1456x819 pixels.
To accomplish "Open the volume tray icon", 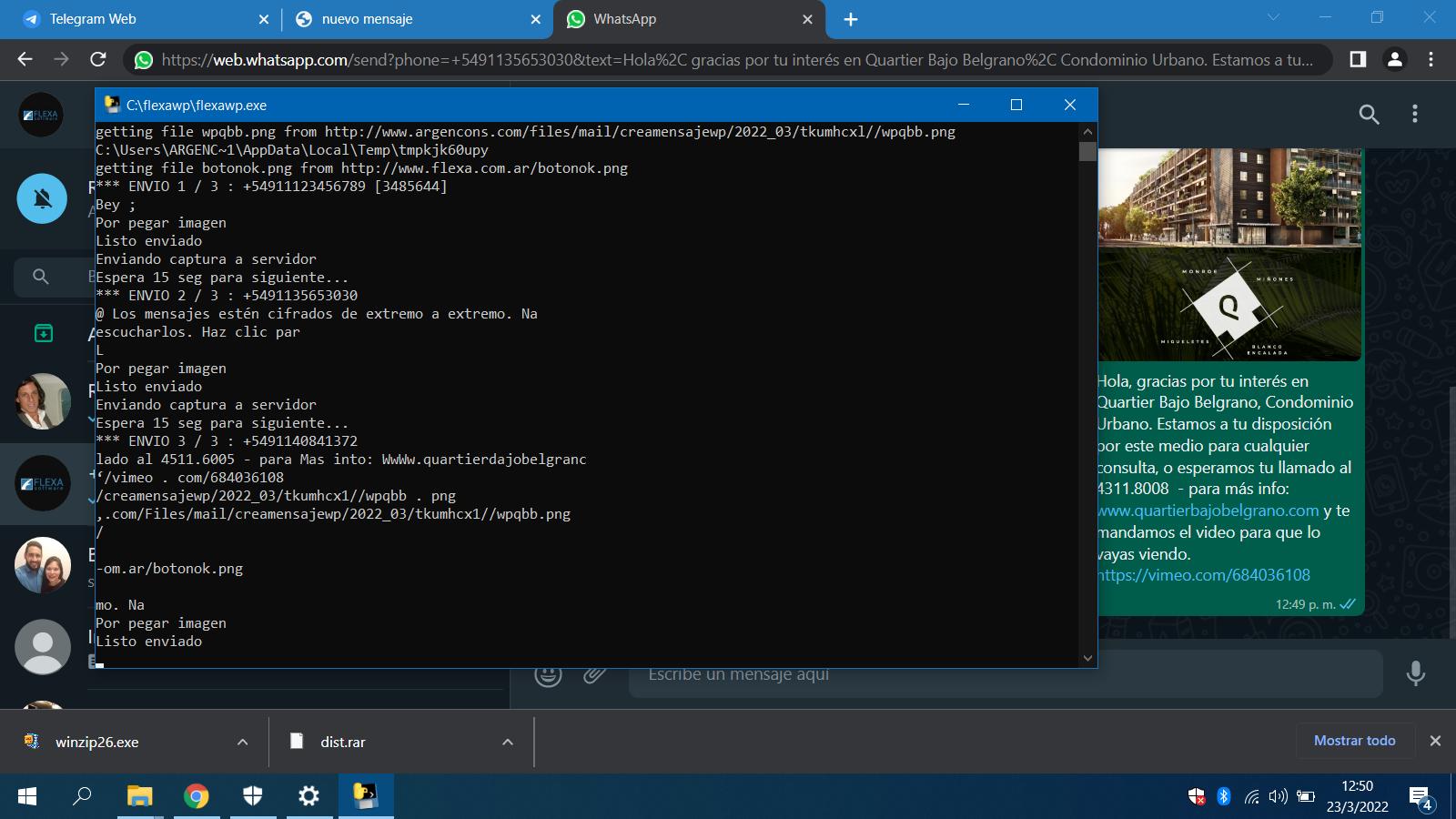I will pos(1278,797).
